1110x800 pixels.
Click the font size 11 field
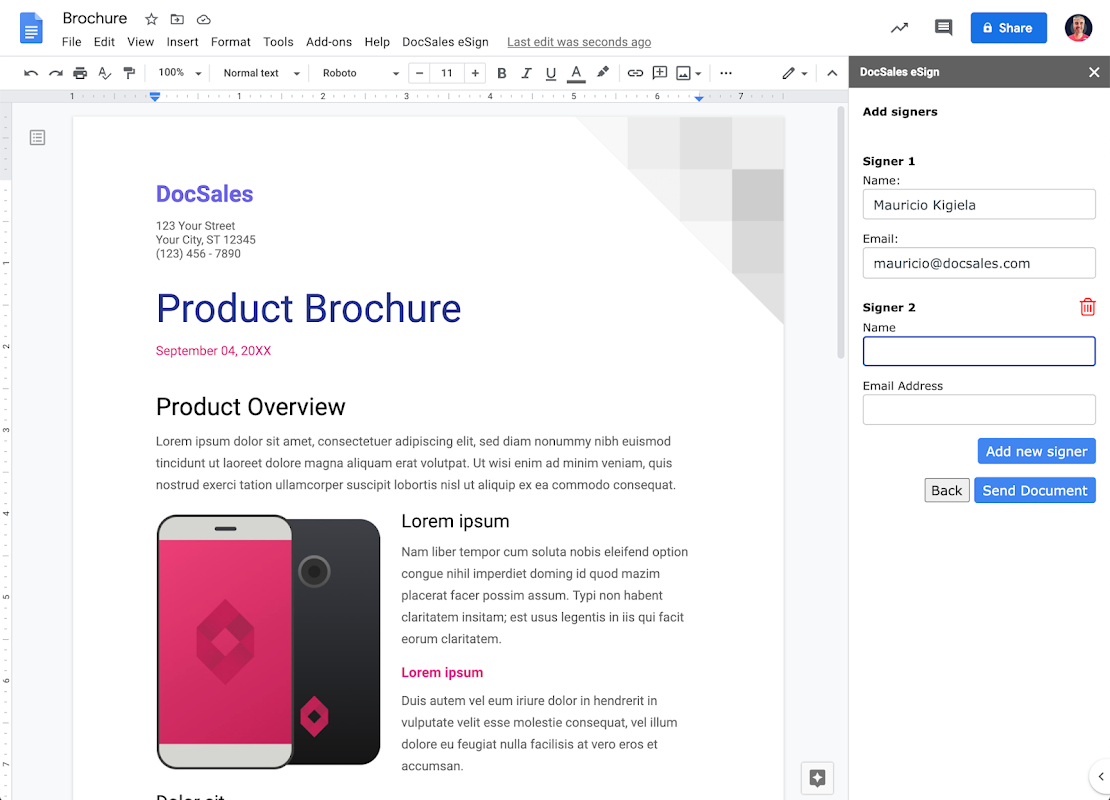[x=447, y=73]
